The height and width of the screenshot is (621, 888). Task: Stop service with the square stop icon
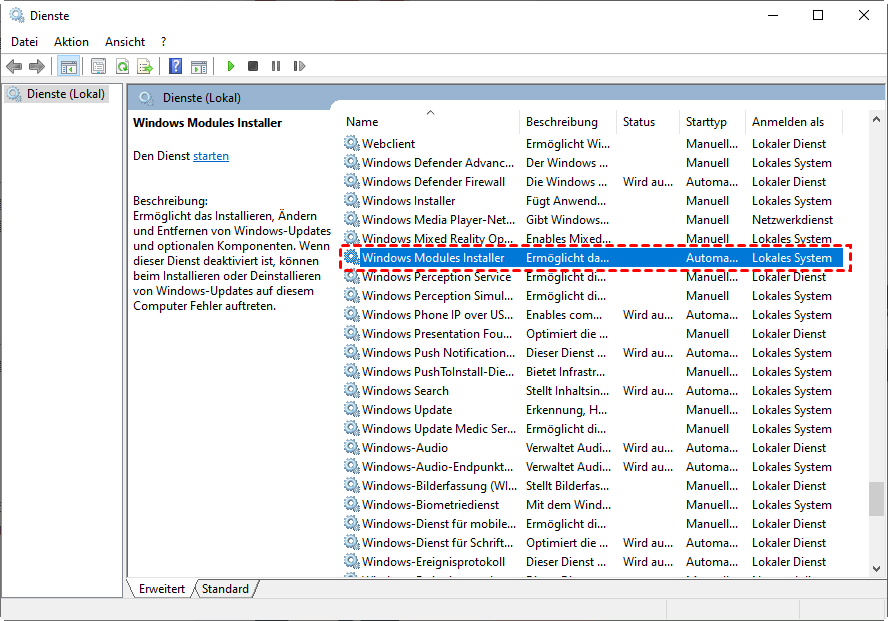[253, 66]
